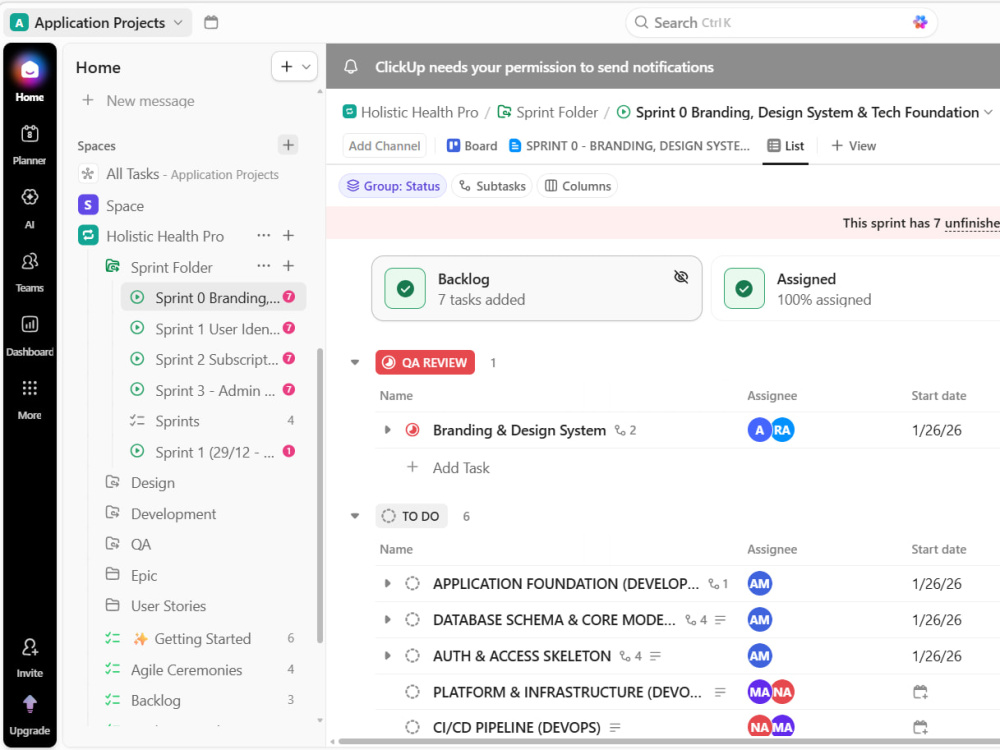This screenshot has height=750, width=1000.
Task: Expand subtasks of AUTH & ACCESS SKELETON
Action: click(387, 656)
